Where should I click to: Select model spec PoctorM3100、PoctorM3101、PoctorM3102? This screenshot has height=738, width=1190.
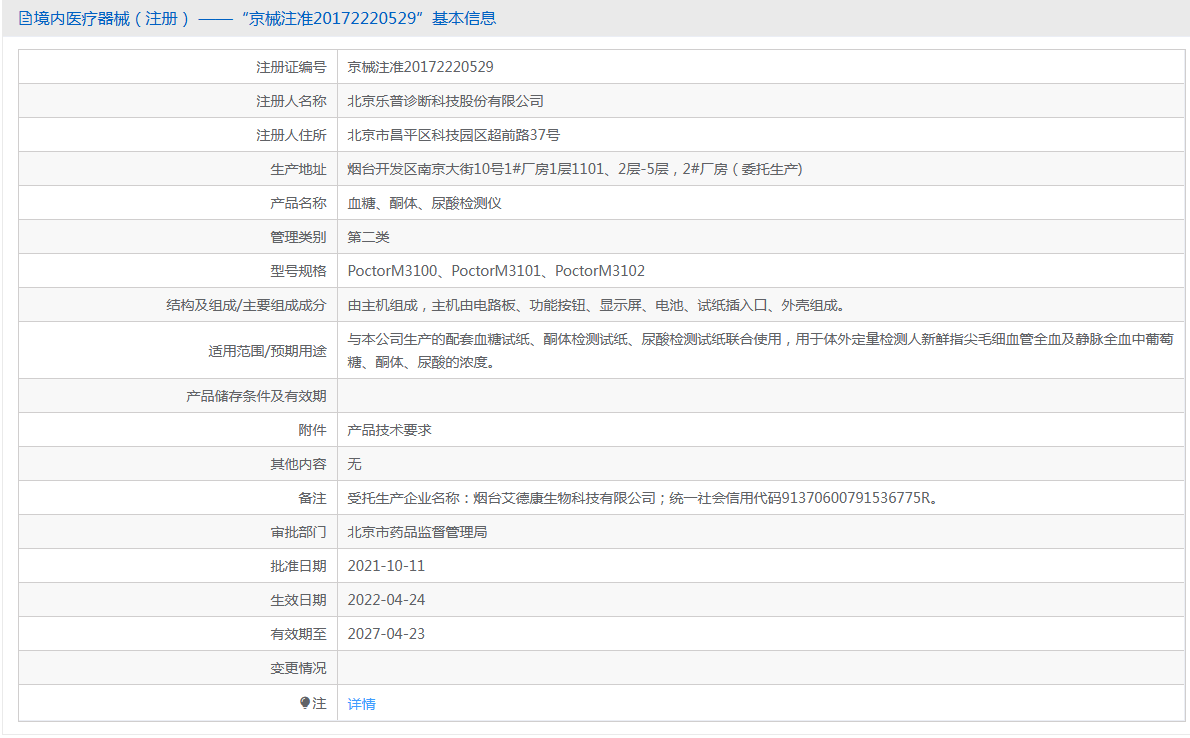coord(496,271)
